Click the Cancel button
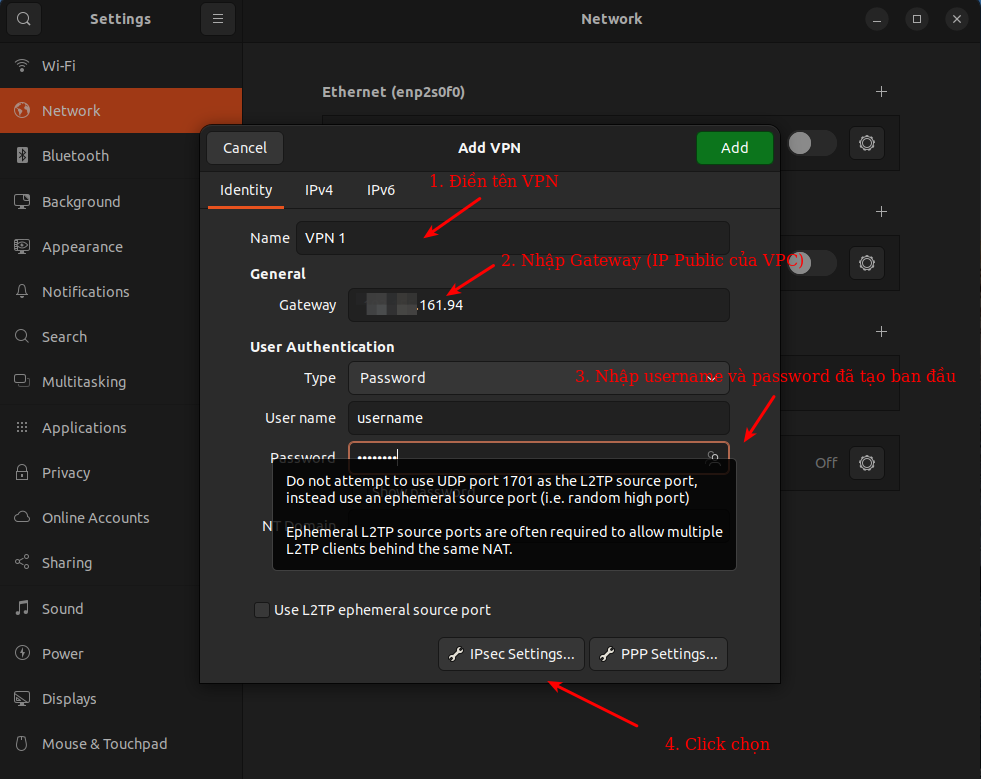Image resolution: width=982 pixels, height=780 pixels. [245, 148]
